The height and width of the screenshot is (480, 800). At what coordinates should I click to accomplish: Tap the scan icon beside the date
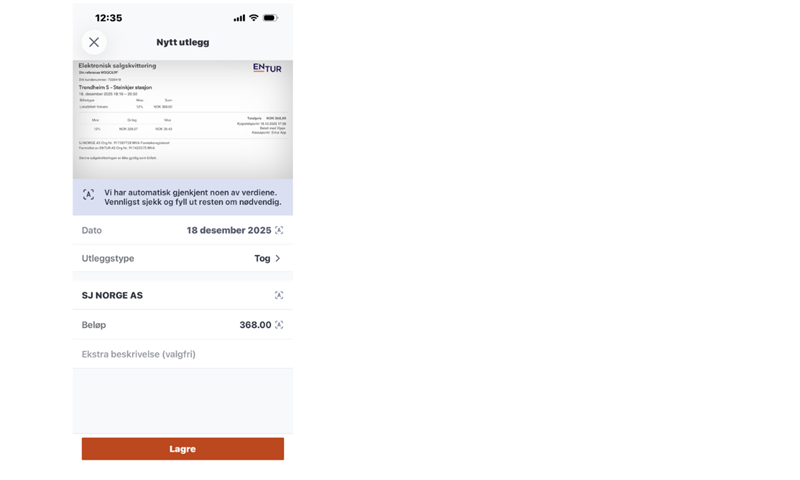pyautogui.click(x=279, y=230)
